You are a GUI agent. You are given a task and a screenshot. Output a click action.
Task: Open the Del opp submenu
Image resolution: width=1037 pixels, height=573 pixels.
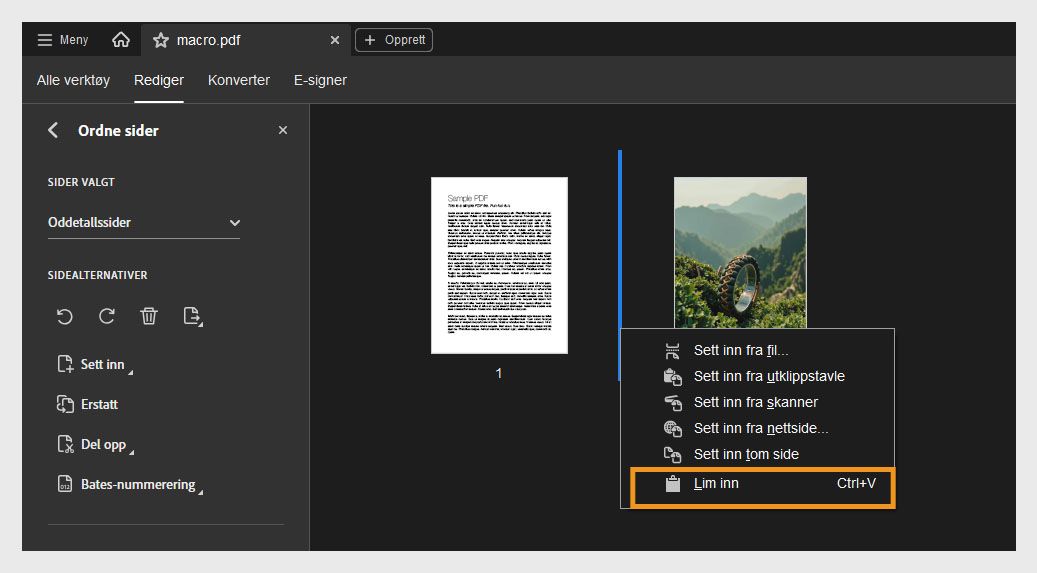(95, 445)
